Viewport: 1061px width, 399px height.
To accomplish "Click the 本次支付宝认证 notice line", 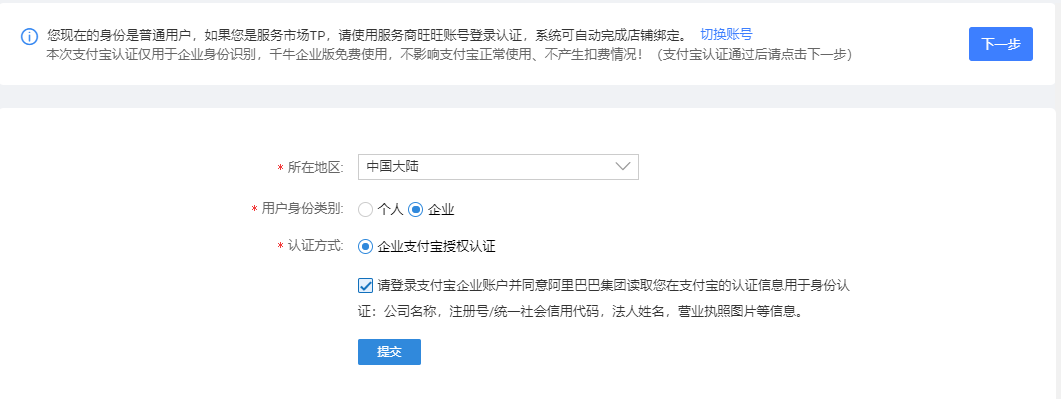I will (x=449, y=55).
